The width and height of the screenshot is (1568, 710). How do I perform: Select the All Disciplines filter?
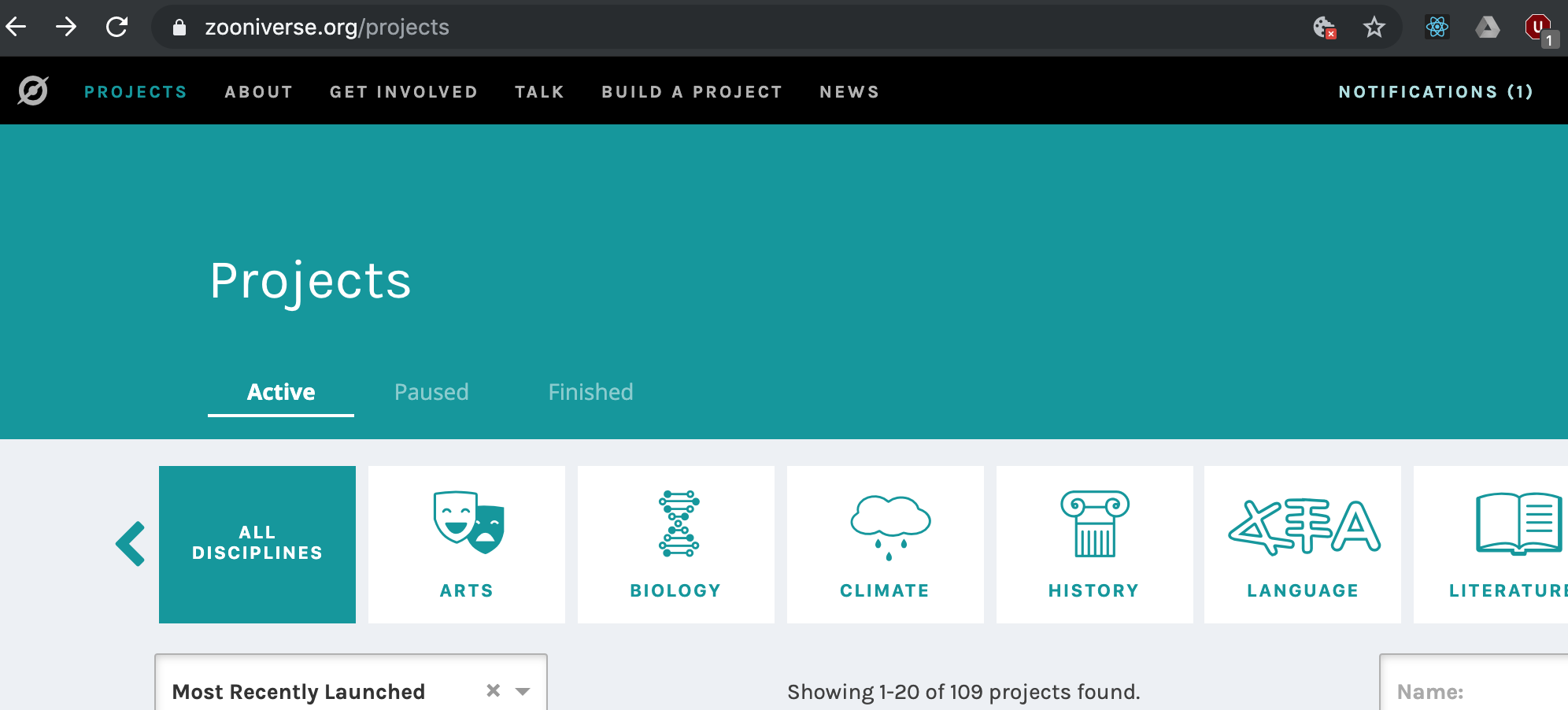(257, 543)
